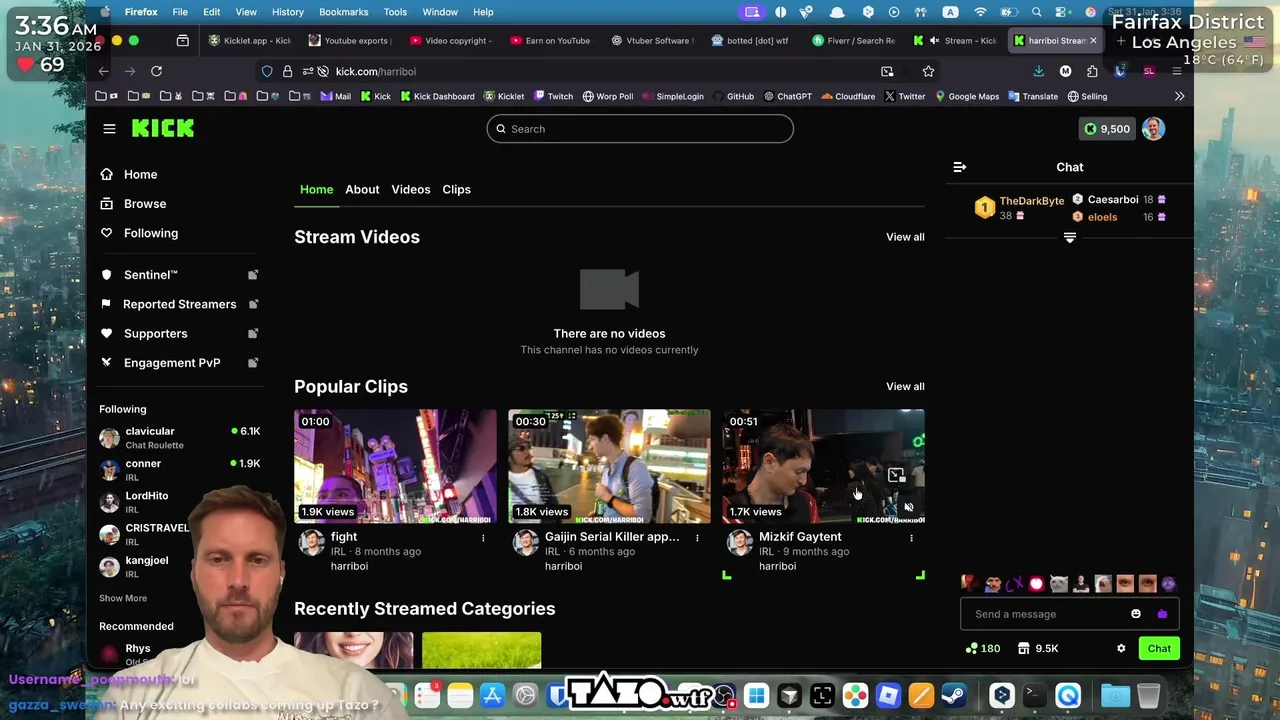Open the ChatGPT bookmark
Image resolution: width=1280 pixels, height=720 pixels.
[x=788, y=96]
